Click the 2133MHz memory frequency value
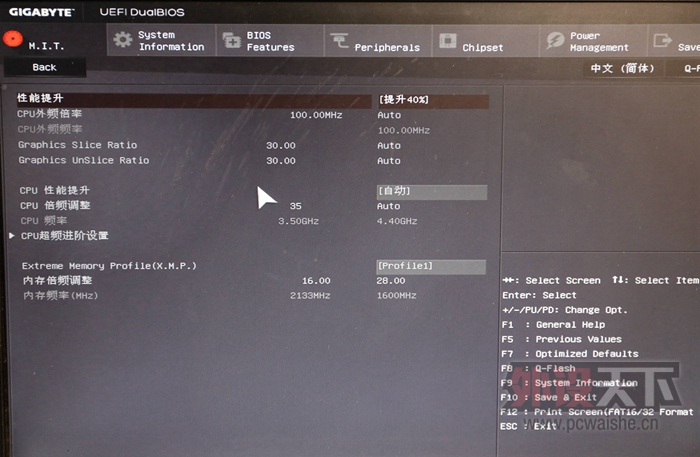700x457 pixels. click(310, 295)
